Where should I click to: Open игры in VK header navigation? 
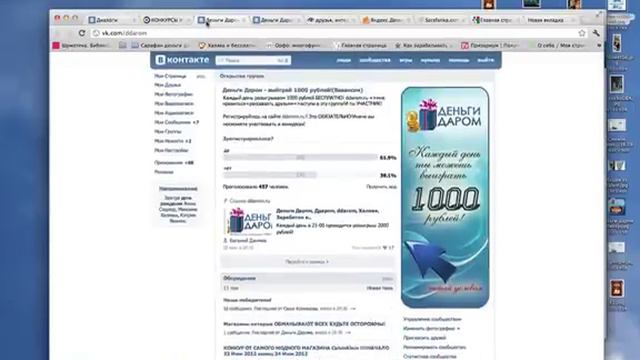click(405, 60)
